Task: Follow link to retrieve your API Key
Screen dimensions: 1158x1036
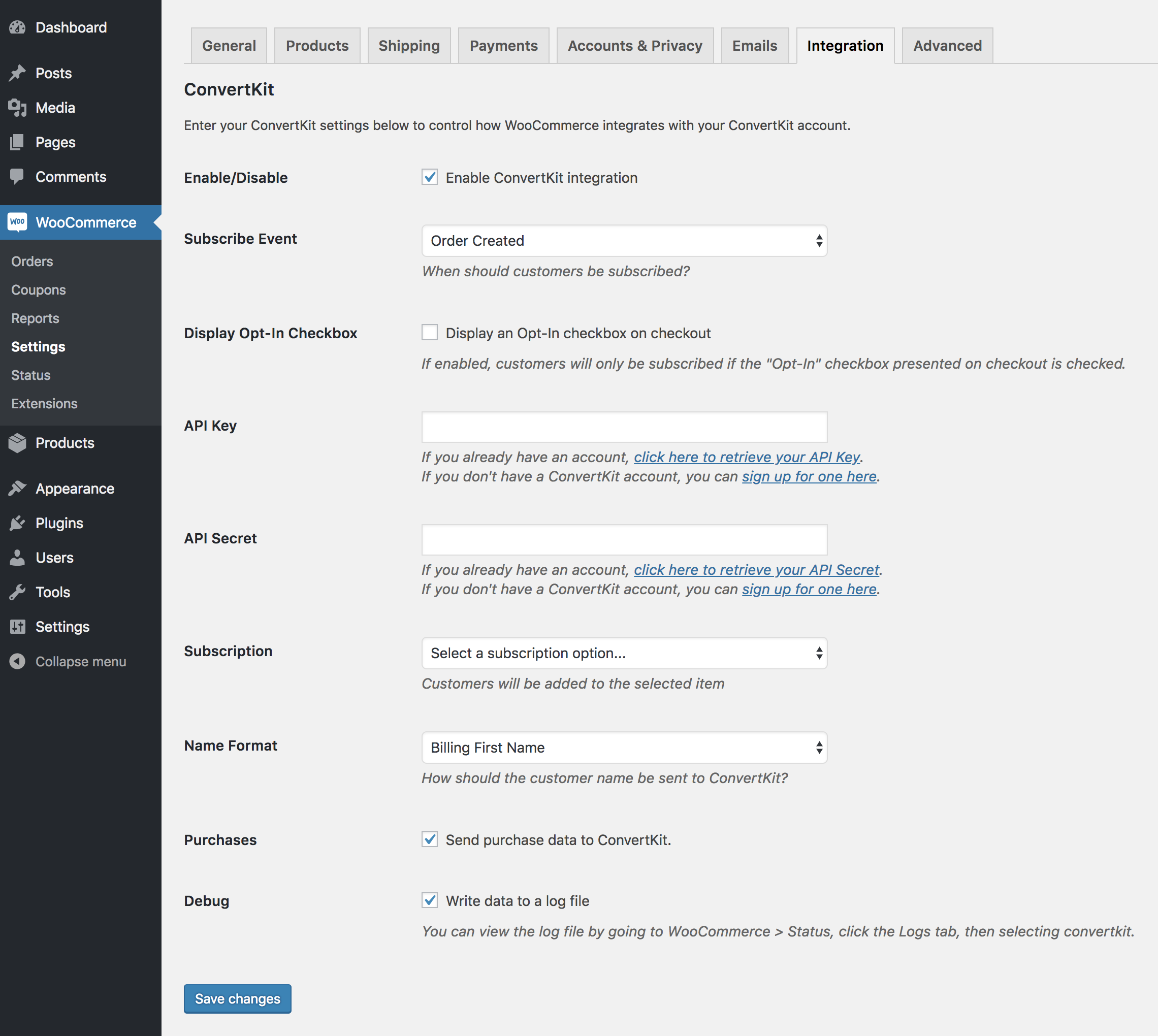Action: click(x=747, y=457)
